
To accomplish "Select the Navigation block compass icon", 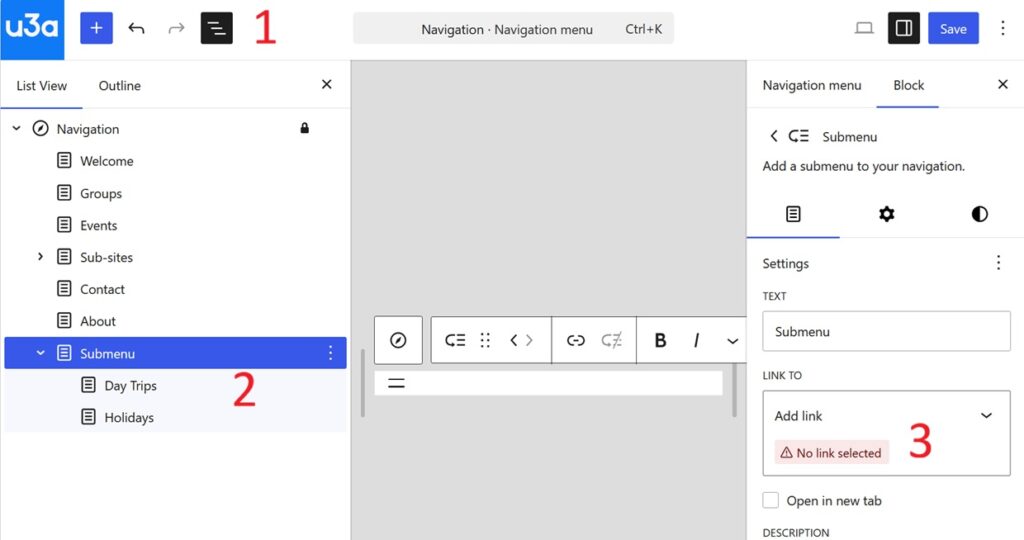I will 40,129.
